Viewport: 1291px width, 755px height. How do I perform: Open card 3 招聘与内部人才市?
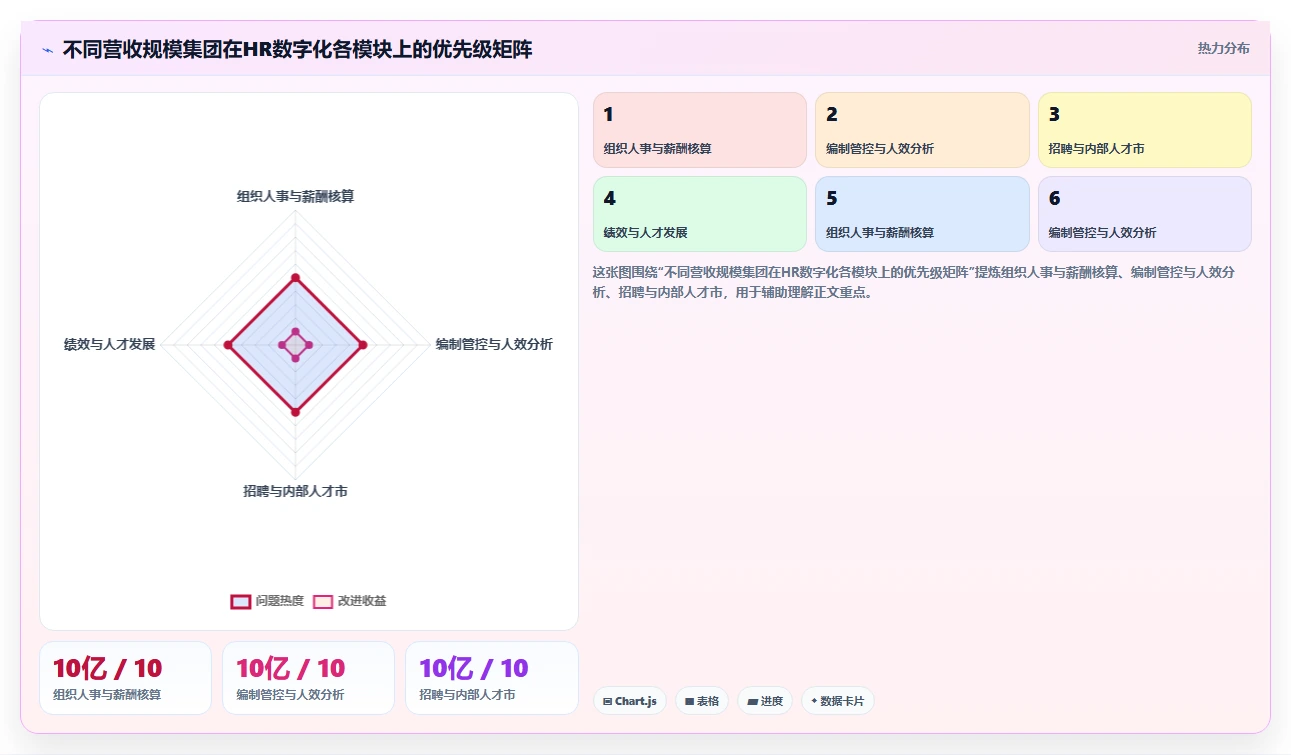click(1145, 130)
